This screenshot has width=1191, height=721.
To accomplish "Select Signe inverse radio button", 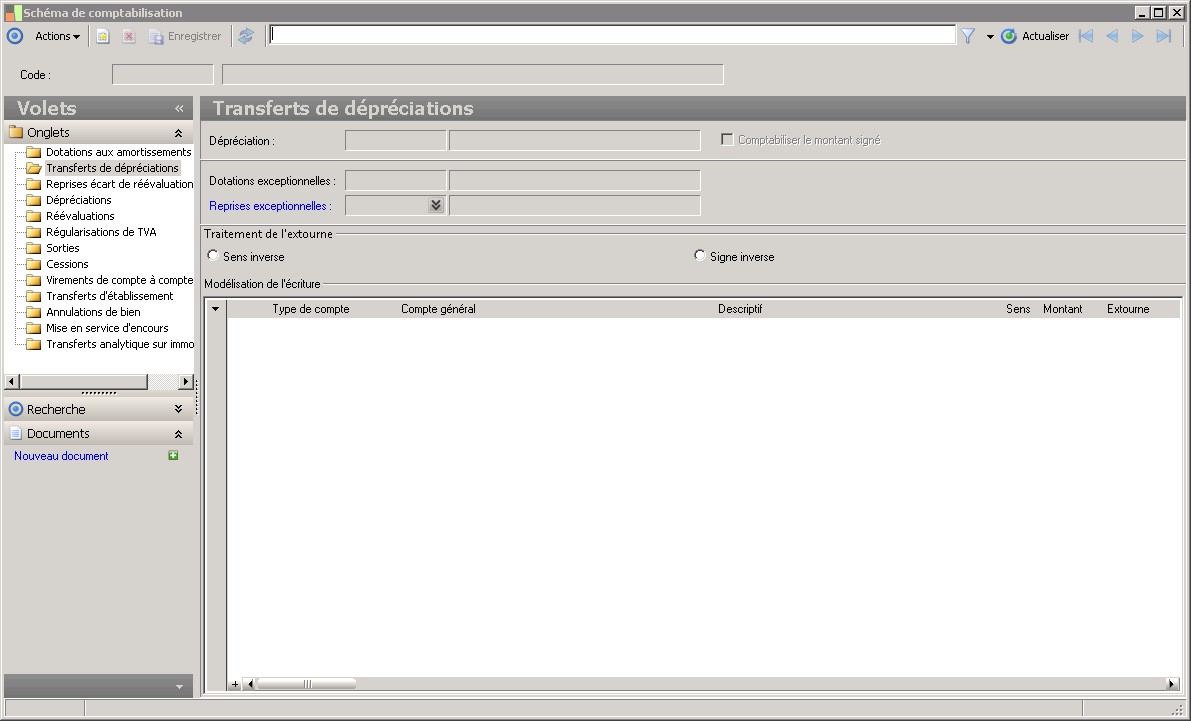I will (x=700, y=256).
